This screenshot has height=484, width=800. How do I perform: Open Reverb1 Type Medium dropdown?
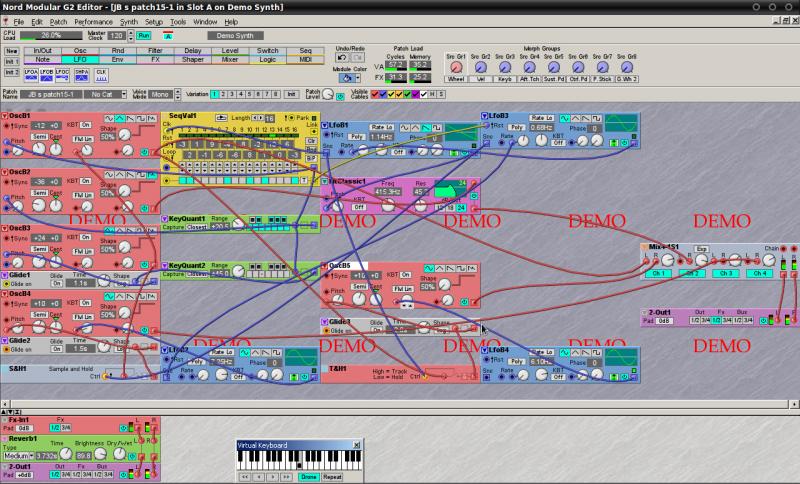19,455
